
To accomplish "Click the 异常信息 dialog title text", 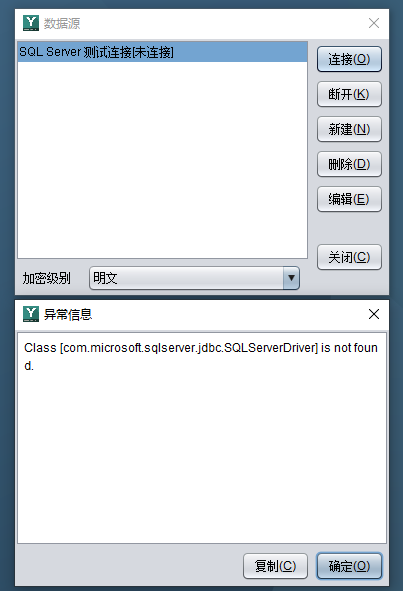I will coord(68,314).
